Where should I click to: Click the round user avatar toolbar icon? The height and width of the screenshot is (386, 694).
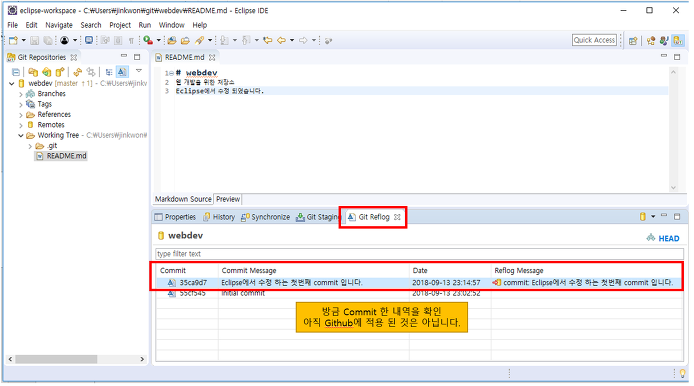pyautogui.click(x=65, y=40)
